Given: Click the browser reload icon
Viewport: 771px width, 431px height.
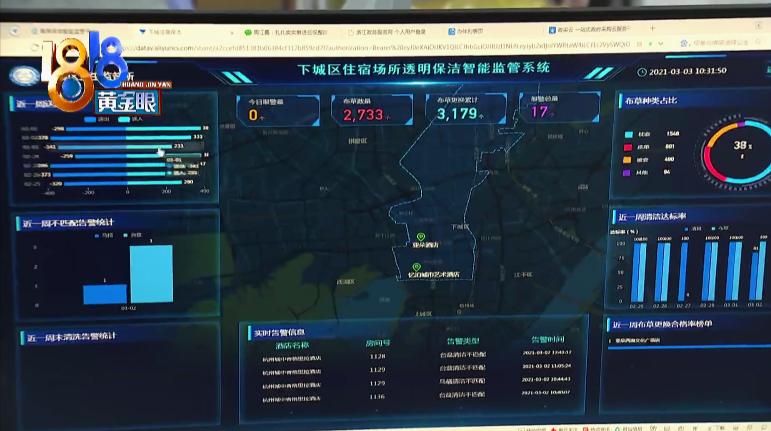Looking at the screenshot, I should (34, 48).
